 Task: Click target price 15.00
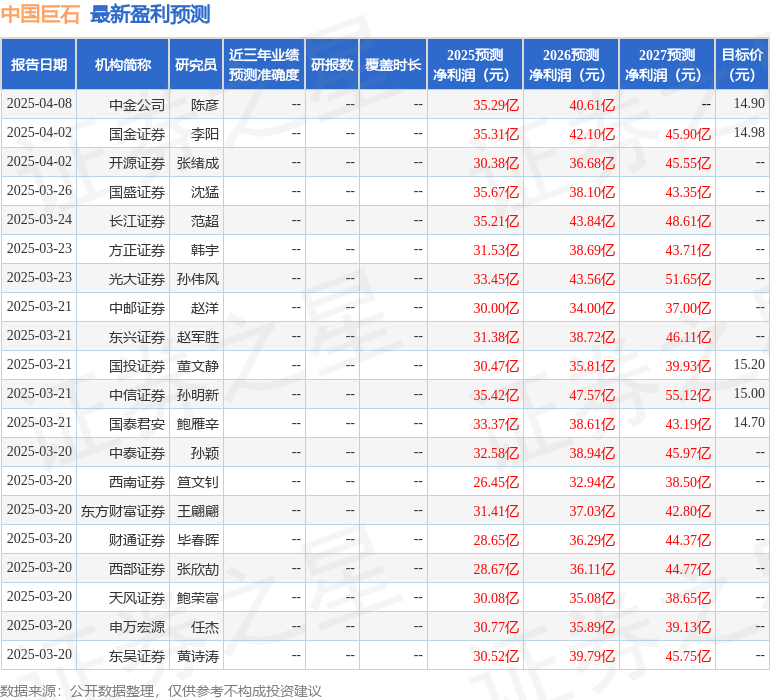pyautogui.click(x=749, y=393)
